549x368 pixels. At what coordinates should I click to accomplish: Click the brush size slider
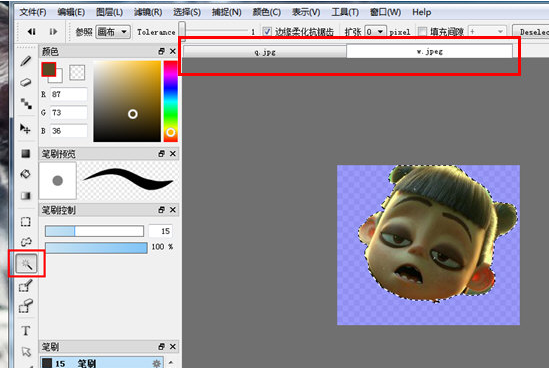94,231
